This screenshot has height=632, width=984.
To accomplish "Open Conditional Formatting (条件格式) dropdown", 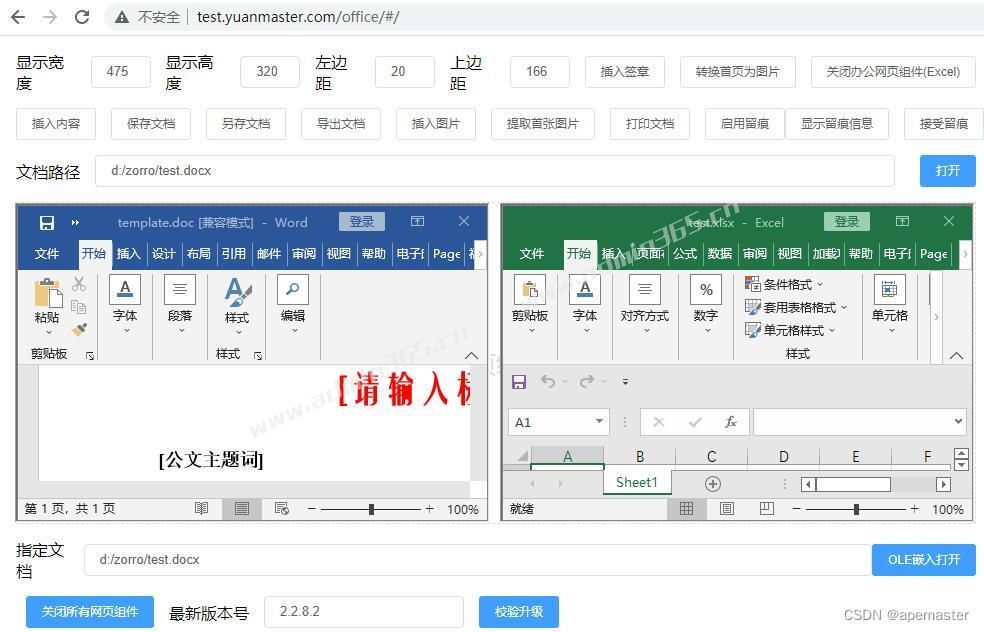I will (x=783, y=284).
